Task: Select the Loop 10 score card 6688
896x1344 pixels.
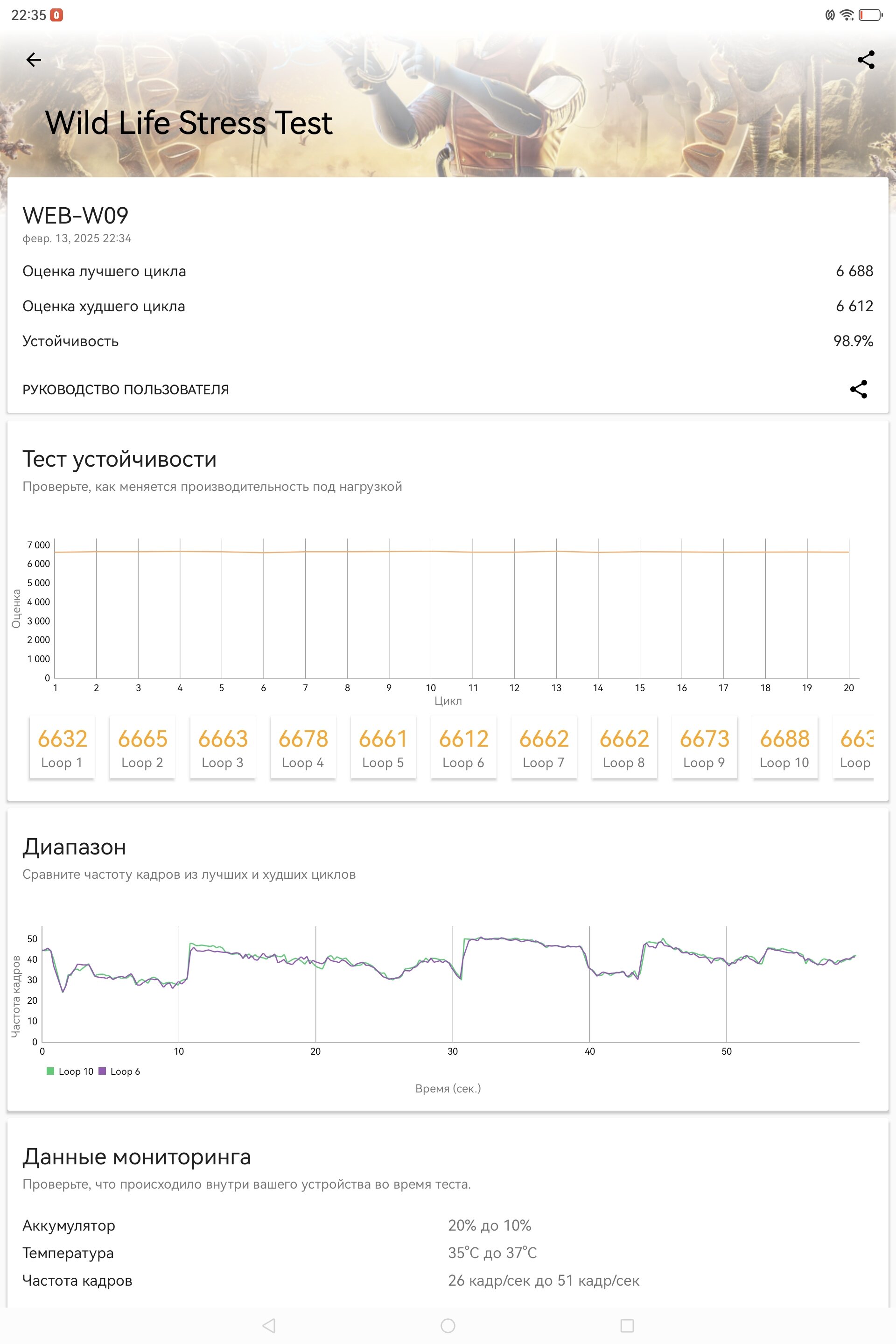Action: [784, 748]
